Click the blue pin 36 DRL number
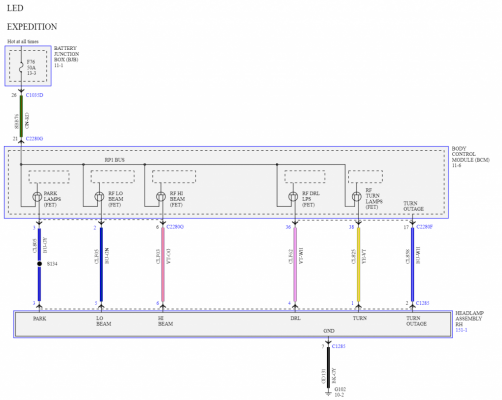 coord(288,227)
